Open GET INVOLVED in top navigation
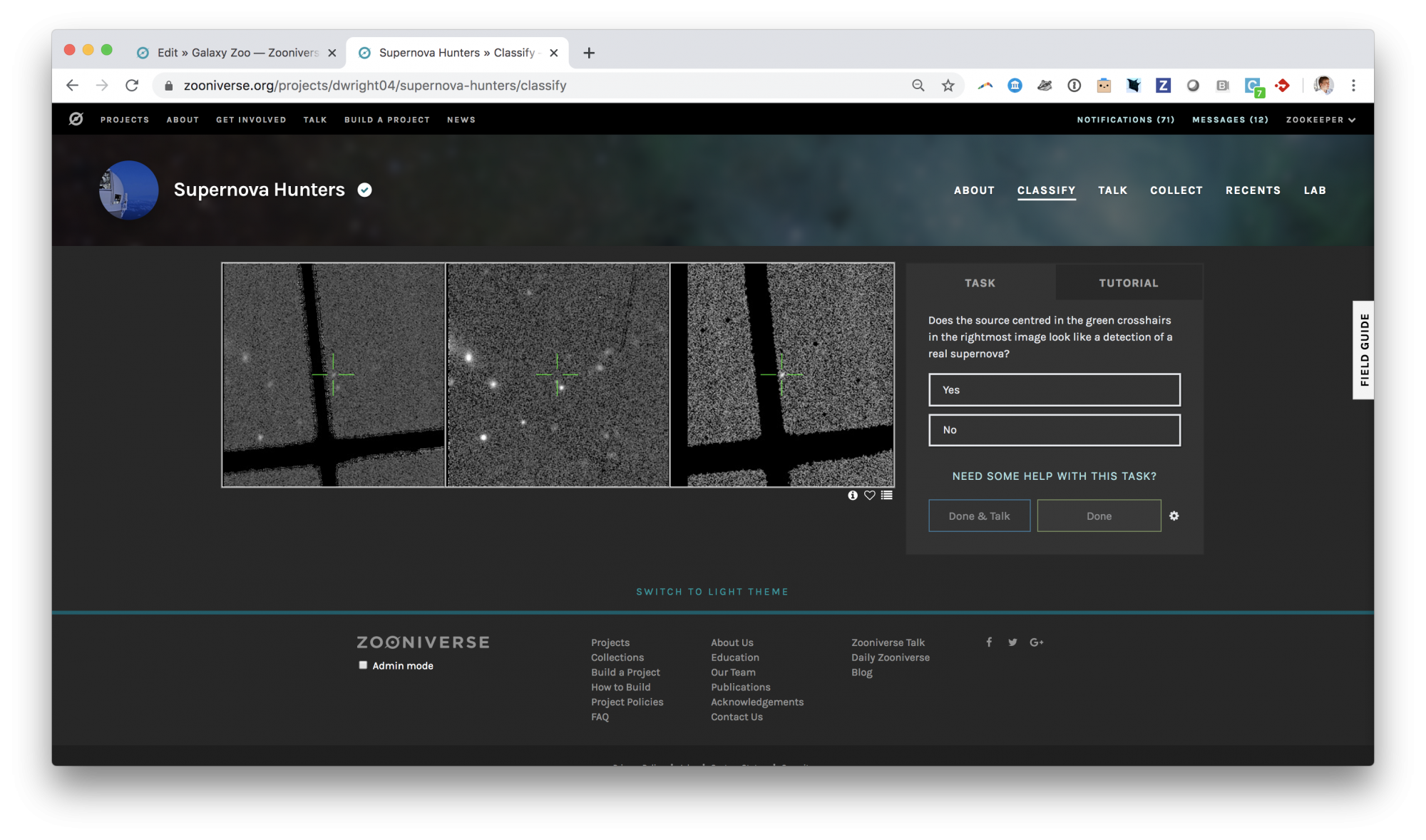The height and width of the screenshot is (840, 1426). [251, 120]
